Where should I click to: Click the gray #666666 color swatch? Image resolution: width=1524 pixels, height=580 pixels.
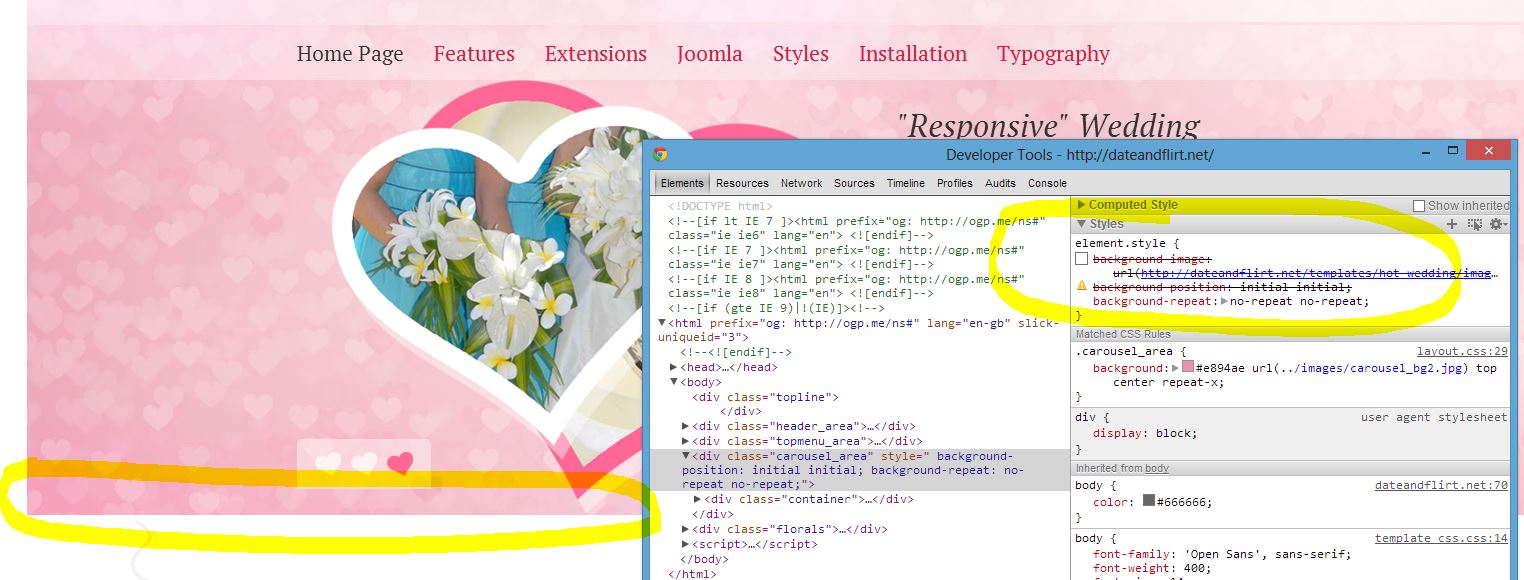click(x=1149, y=501)
